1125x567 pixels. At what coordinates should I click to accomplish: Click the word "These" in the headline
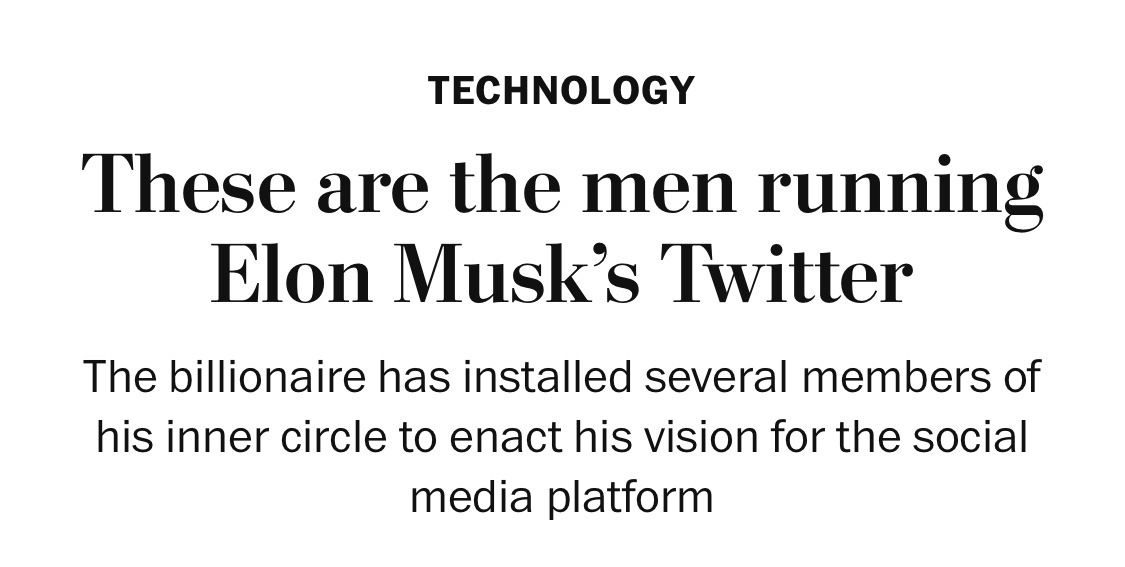click(189, 187)
